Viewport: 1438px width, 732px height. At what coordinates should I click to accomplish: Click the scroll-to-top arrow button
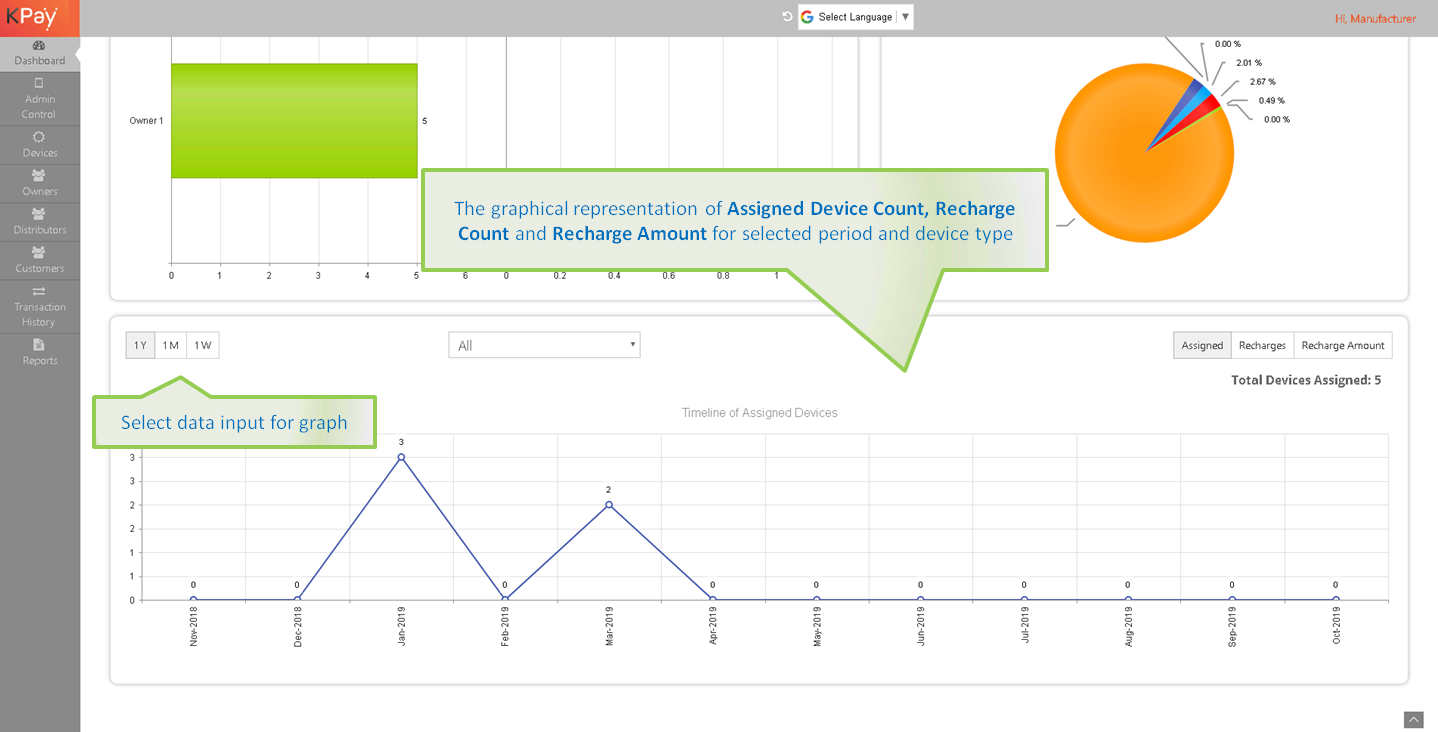click(1413, 719)
